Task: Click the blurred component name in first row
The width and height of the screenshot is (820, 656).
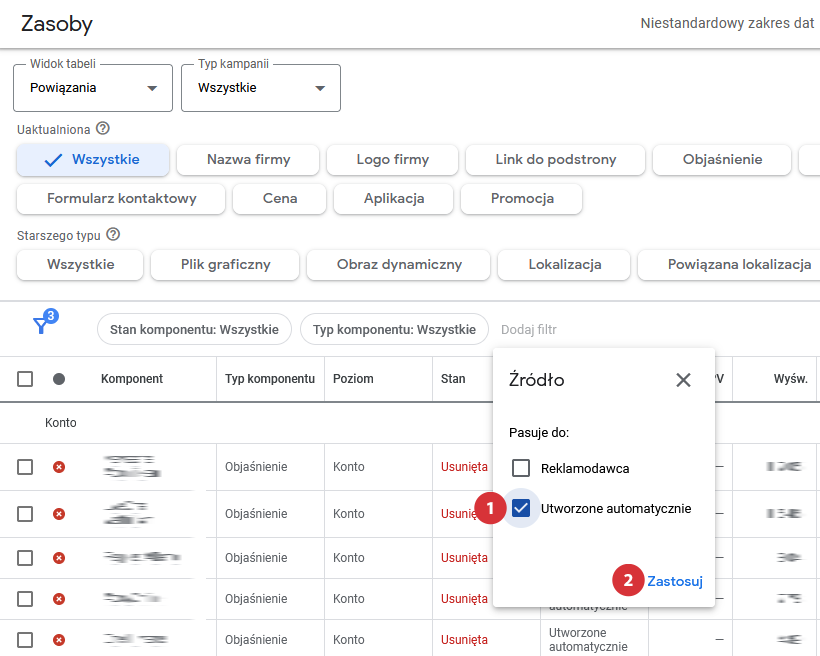Action: (132, 466)
